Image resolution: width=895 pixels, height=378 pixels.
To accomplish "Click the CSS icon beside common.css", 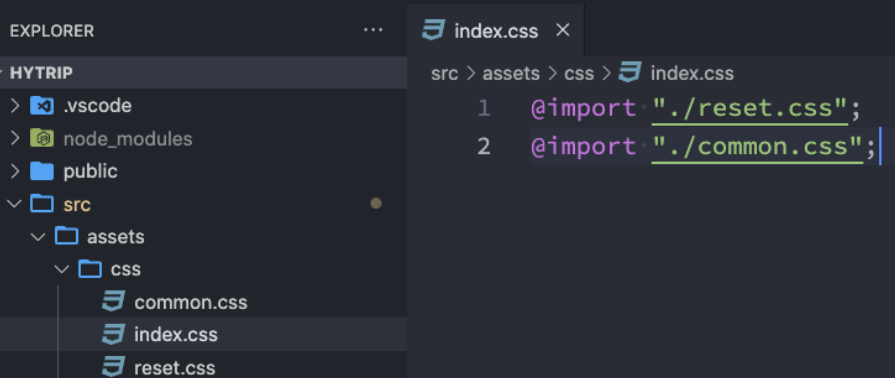I will tap(114, 301).
